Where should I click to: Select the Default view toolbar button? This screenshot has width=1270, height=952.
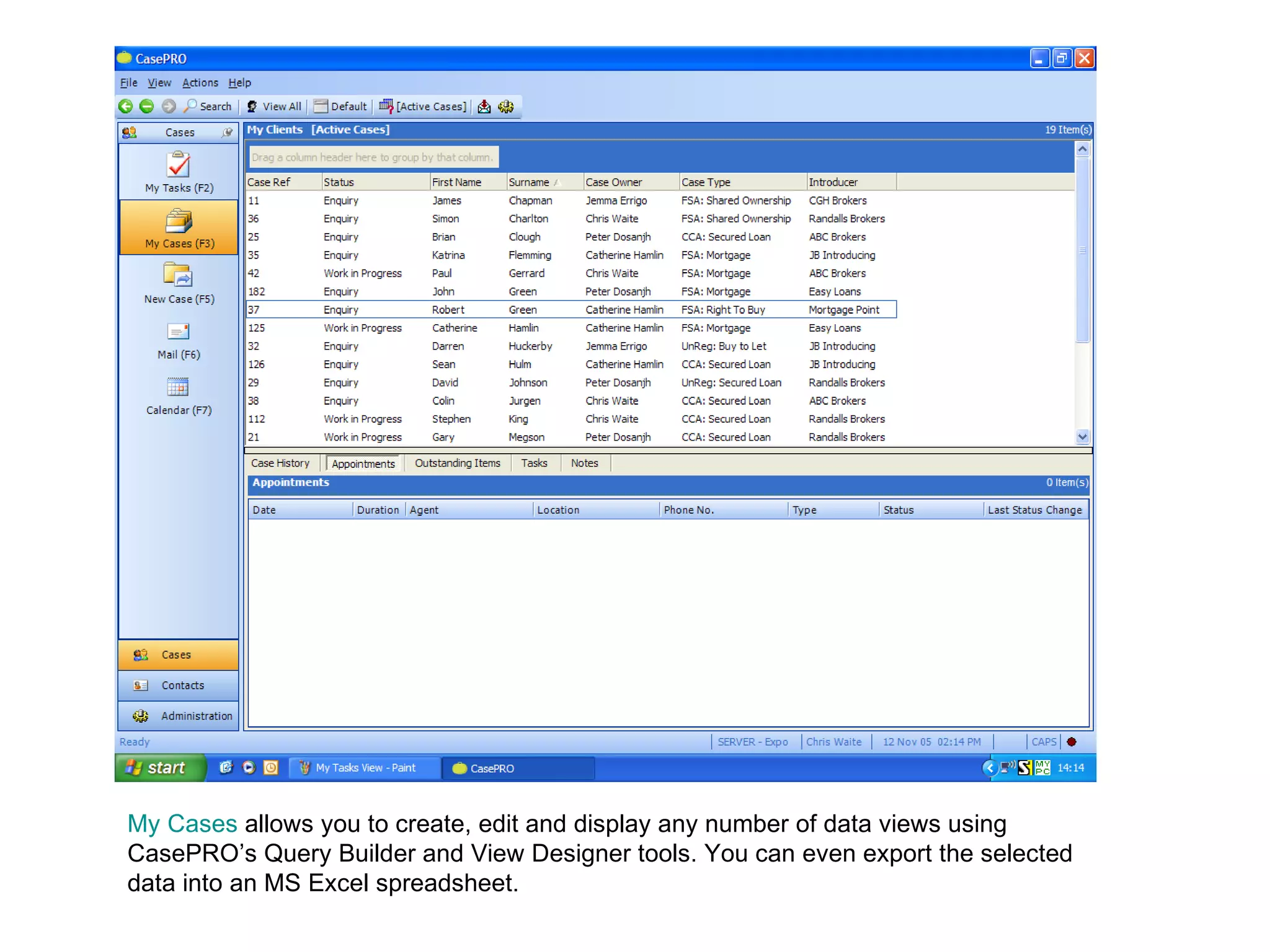[x=340, y=107]
